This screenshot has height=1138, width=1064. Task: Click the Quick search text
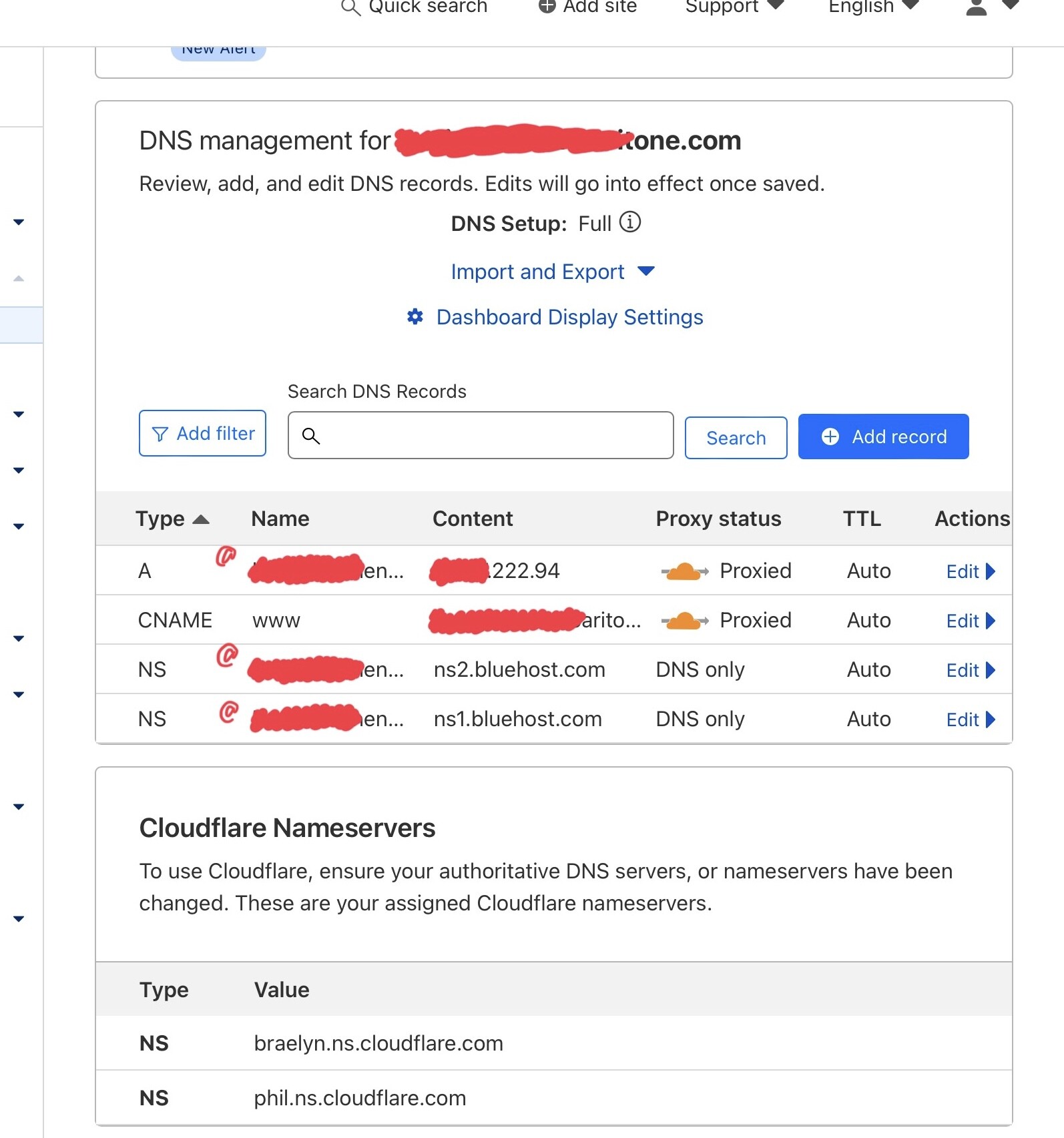pos(428,7)
